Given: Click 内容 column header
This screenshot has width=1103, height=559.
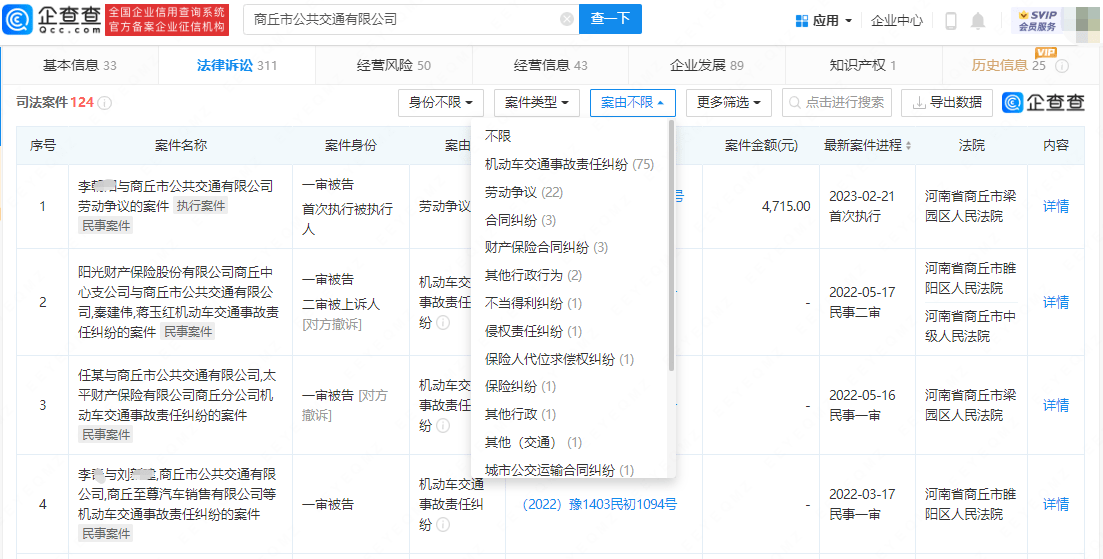Looking at the screenshot, I should click(x=1056, y=146).
